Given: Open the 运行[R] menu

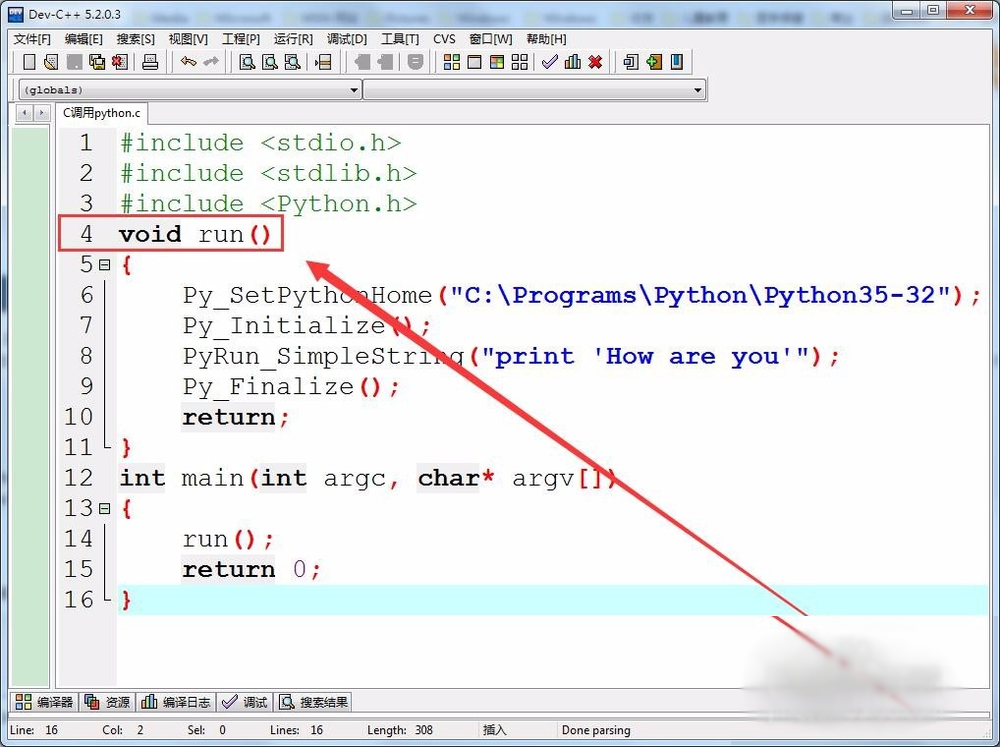Looking at the screenshot, I should (293, 39).
